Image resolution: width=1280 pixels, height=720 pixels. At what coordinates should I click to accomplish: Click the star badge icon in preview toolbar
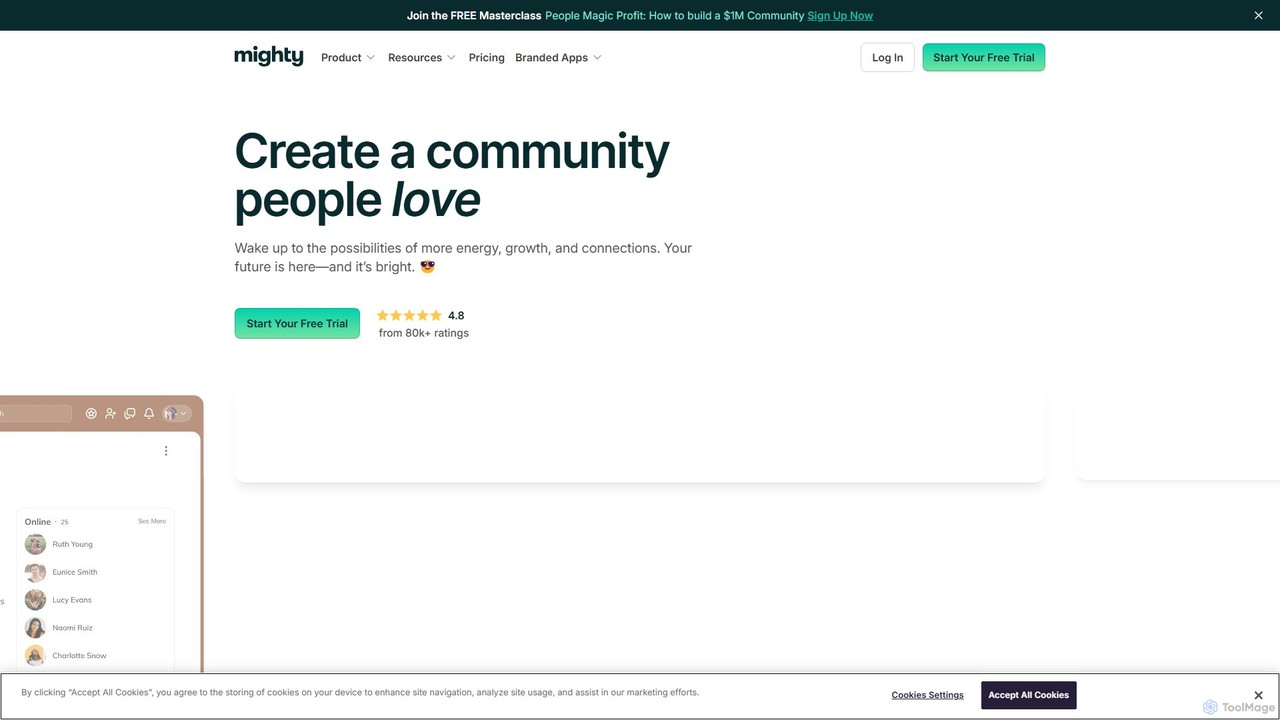[91, 413]
